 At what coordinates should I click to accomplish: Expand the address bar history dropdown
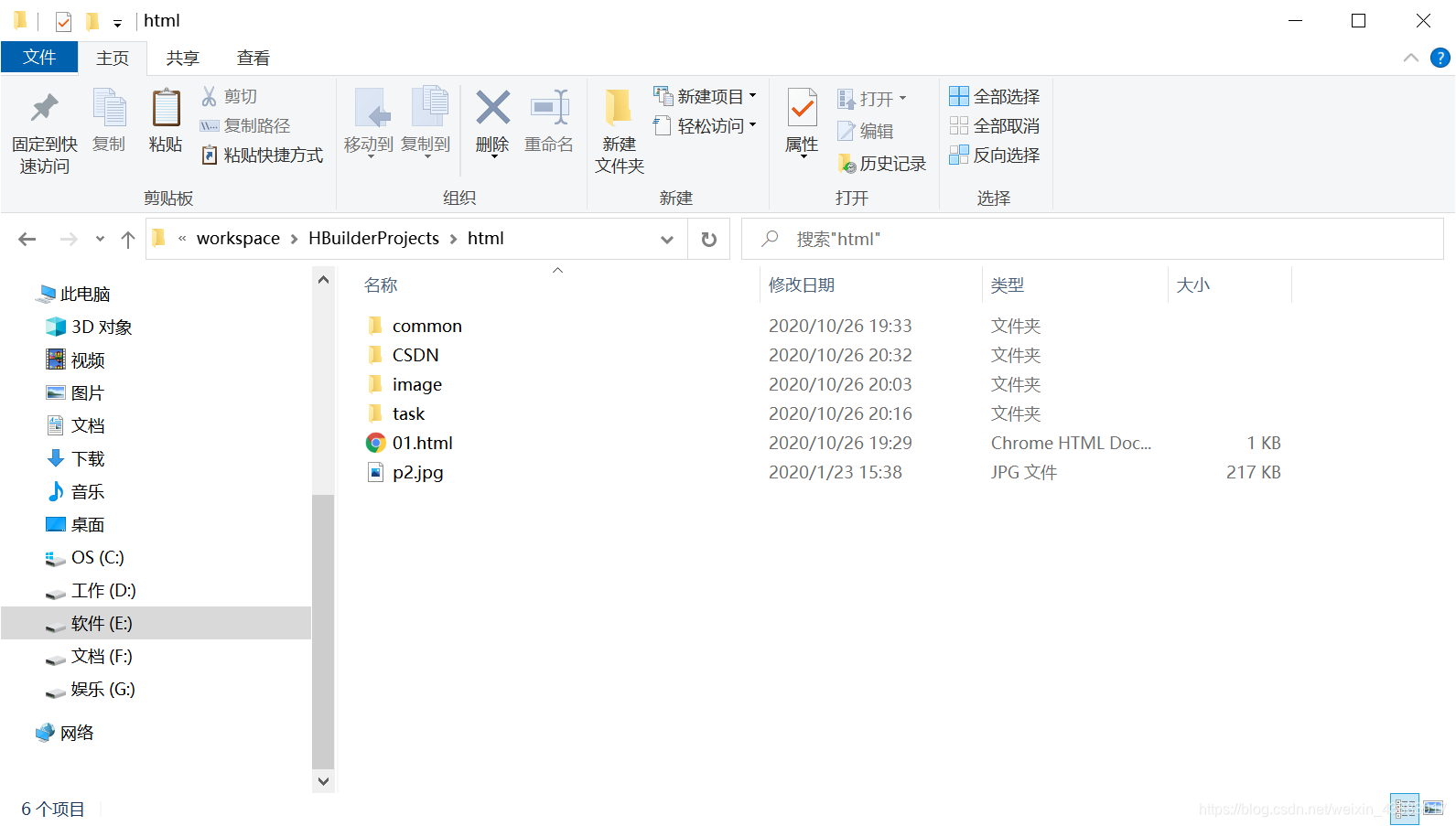(667, 239)
